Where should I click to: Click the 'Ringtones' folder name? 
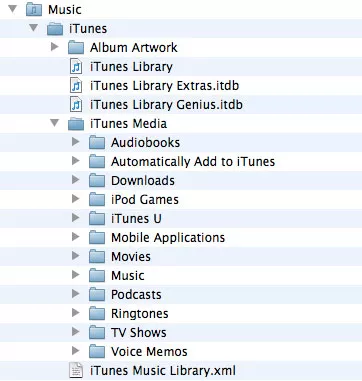coord(140,313)
